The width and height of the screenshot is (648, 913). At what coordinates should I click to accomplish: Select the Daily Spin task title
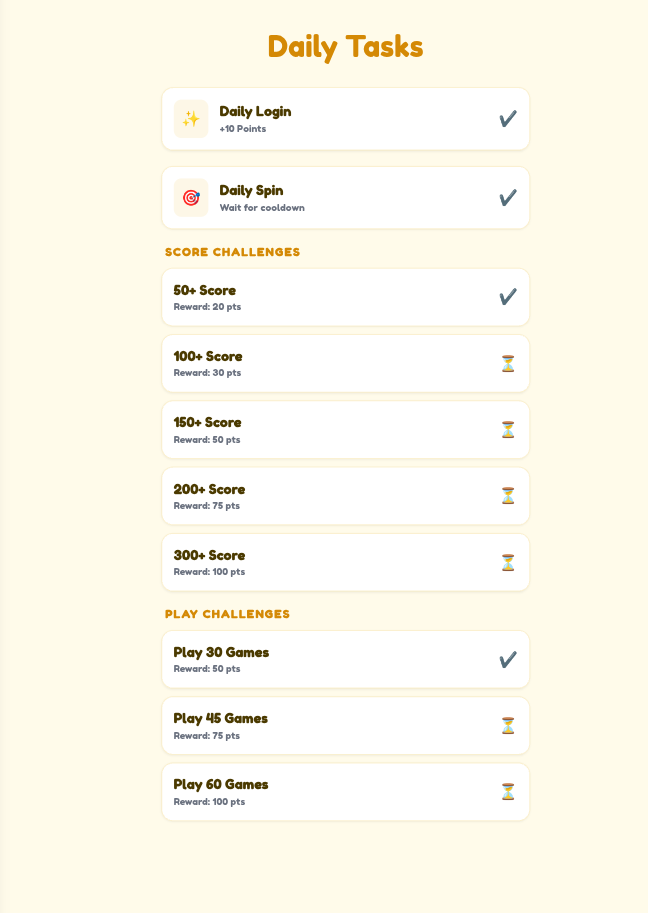[251, 190]
